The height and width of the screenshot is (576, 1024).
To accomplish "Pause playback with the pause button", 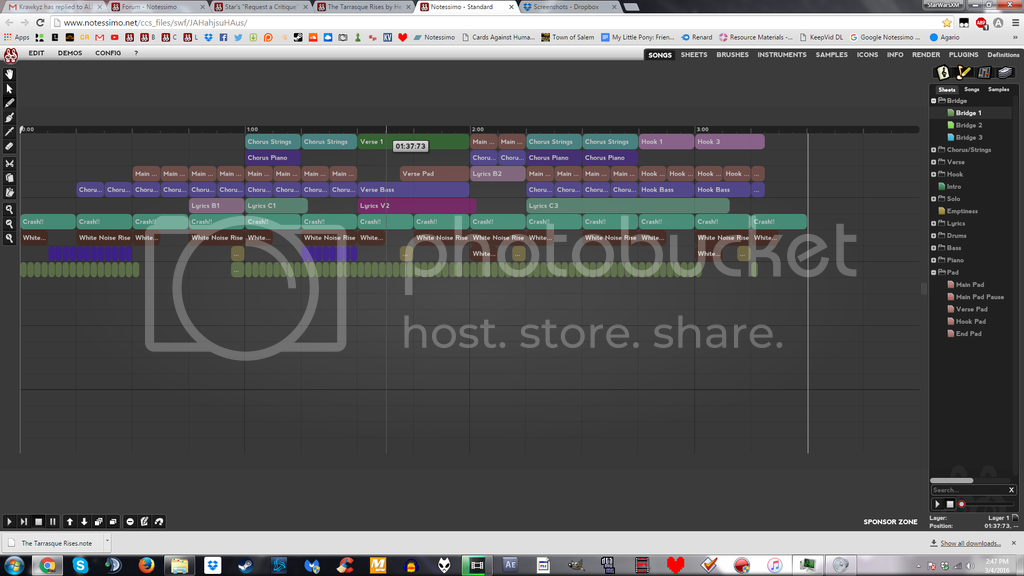I will [51, 521].
